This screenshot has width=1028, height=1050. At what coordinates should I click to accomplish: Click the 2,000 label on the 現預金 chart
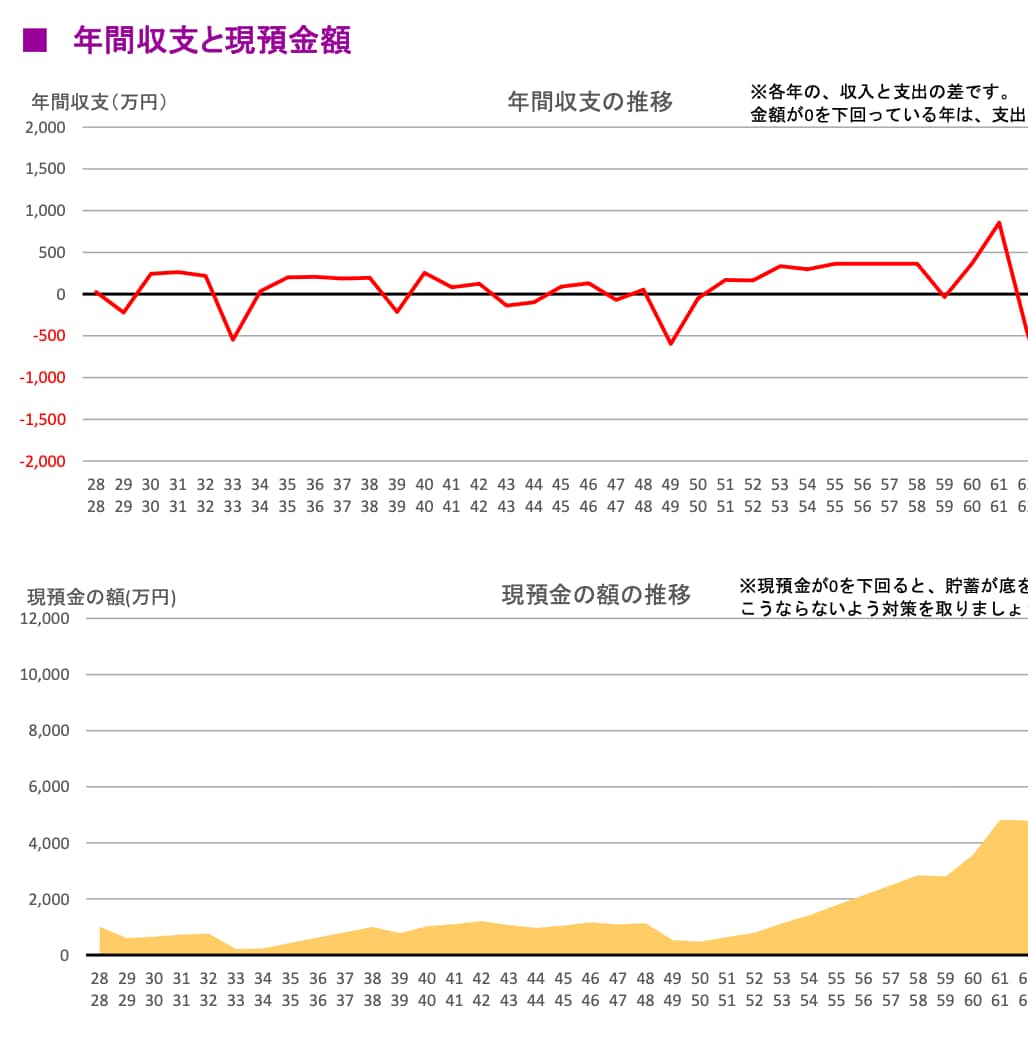click(x=49, y=899)
